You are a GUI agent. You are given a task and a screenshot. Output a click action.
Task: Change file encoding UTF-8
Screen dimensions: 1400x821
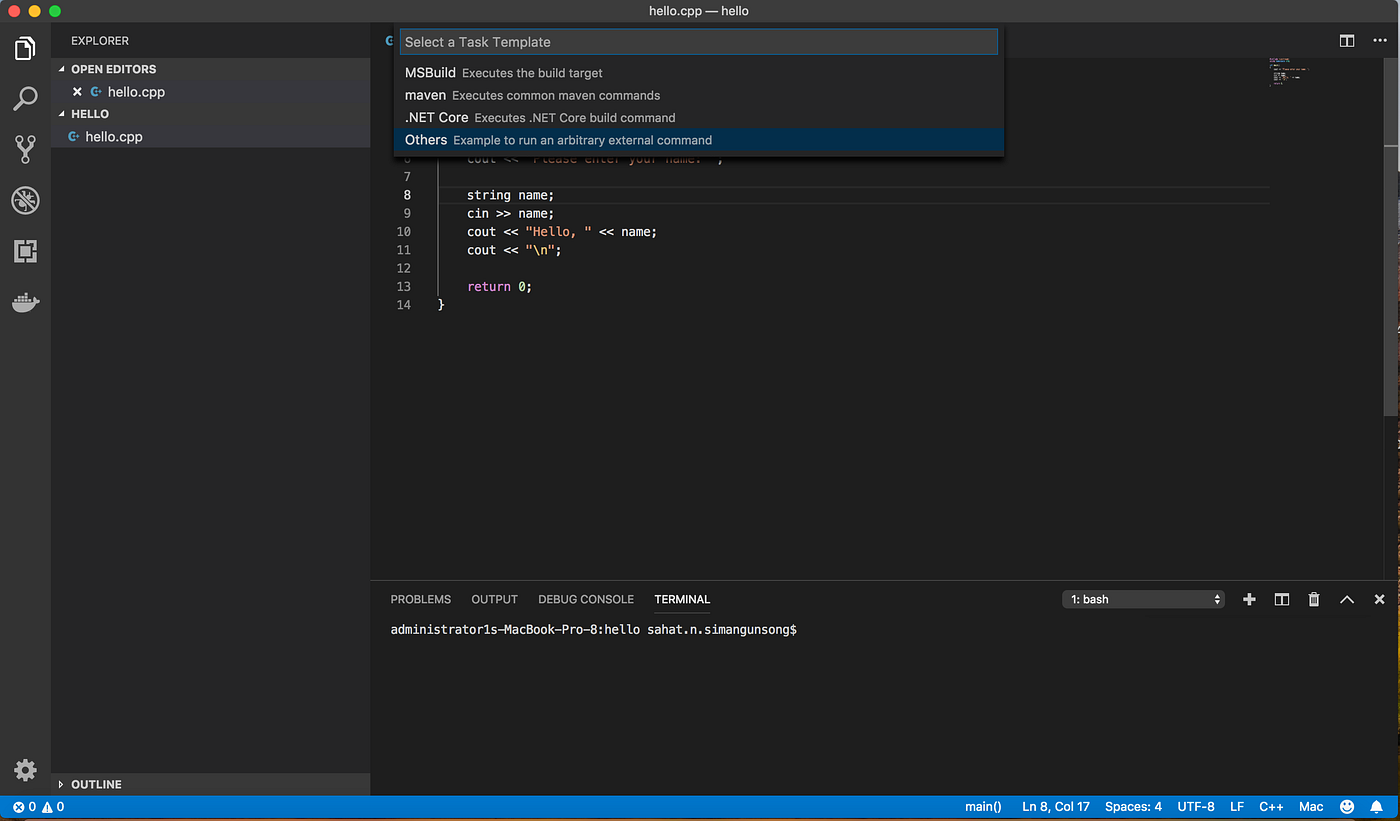[x=1196, y=806]
